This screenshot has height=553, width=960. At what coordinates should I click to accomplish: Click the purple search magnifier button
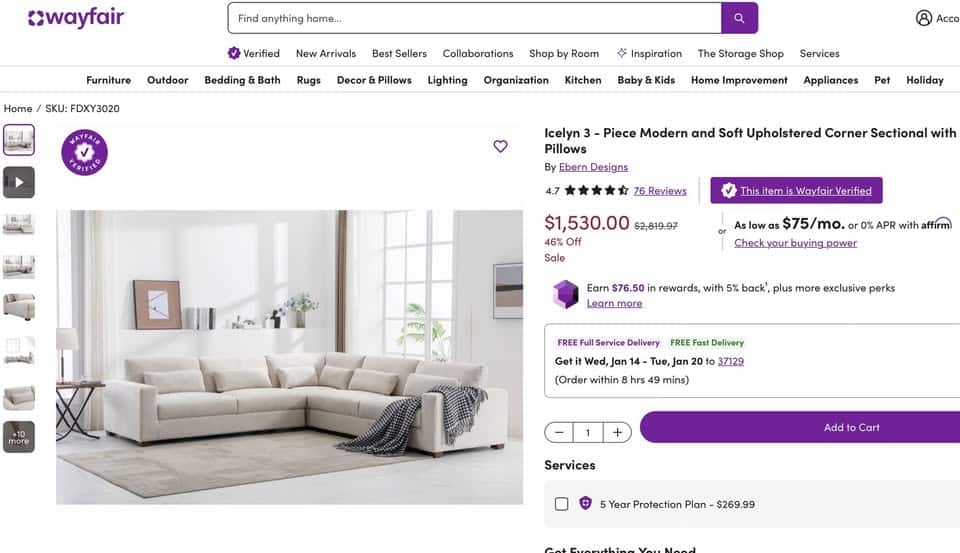(739, 18)
